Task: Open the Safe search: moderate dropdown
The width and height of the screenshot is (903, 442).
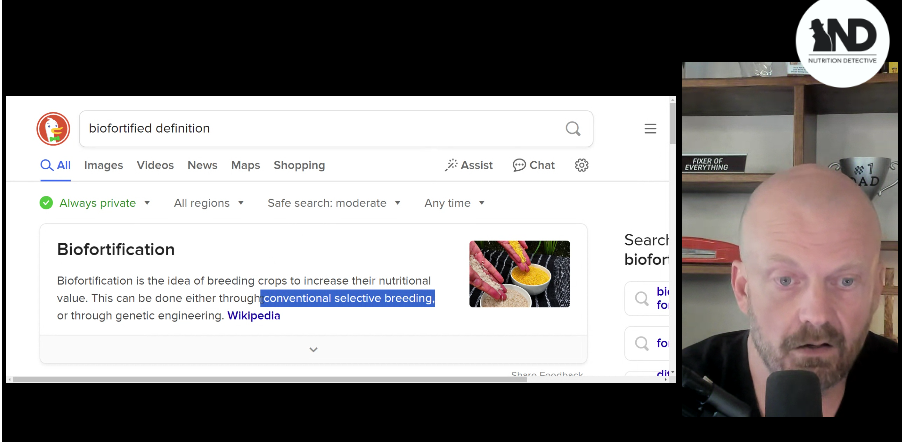Action: pos(334,203)
